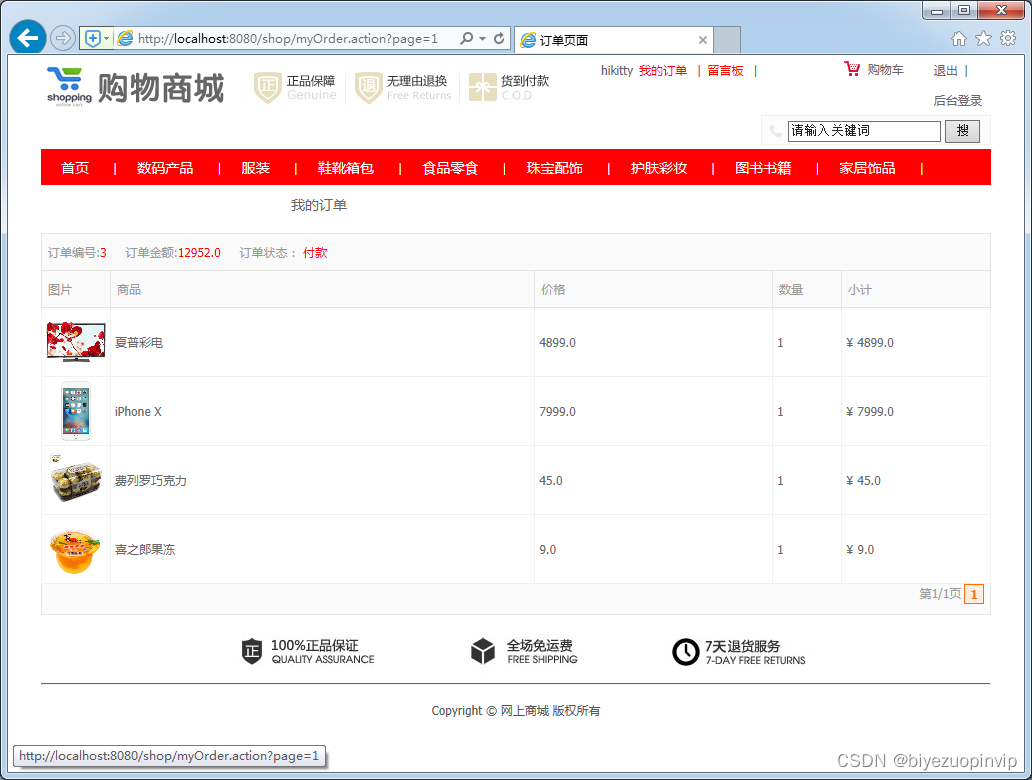The width and height of the screenshot is (1032, 780).
Task: Click the subtotal ¥ 9.0
Action: pos(860,550)
